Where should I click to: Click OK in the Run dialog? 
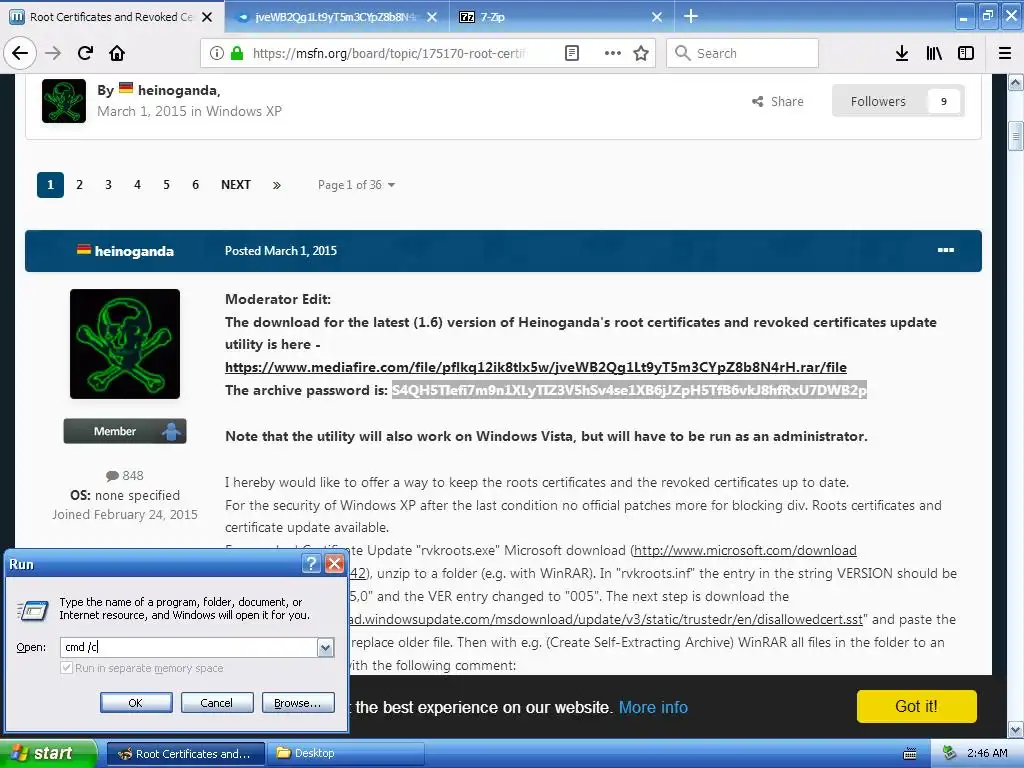(x=136, y=703)
